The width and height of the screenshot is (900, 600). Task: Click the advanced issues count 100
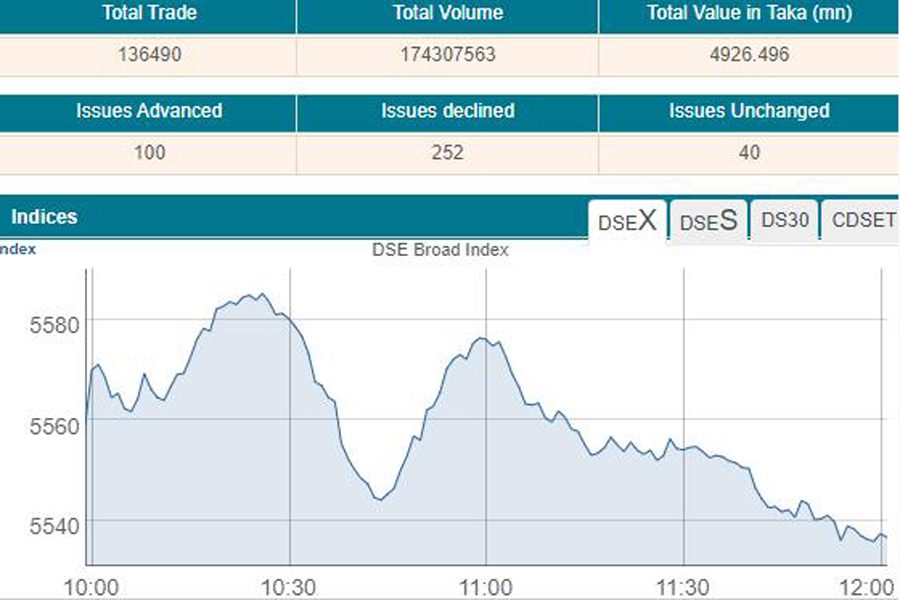pos(149,153)
